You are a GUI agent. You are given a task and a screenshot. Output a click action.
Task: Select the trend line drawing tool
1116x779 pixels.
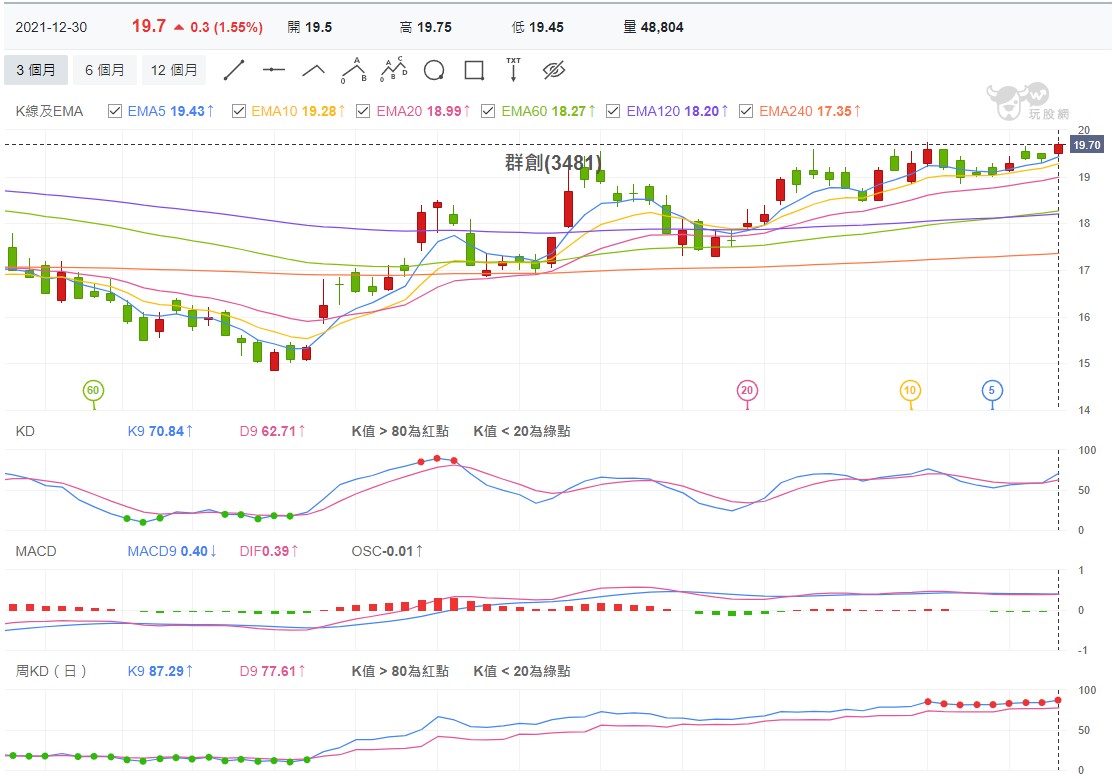234,70
